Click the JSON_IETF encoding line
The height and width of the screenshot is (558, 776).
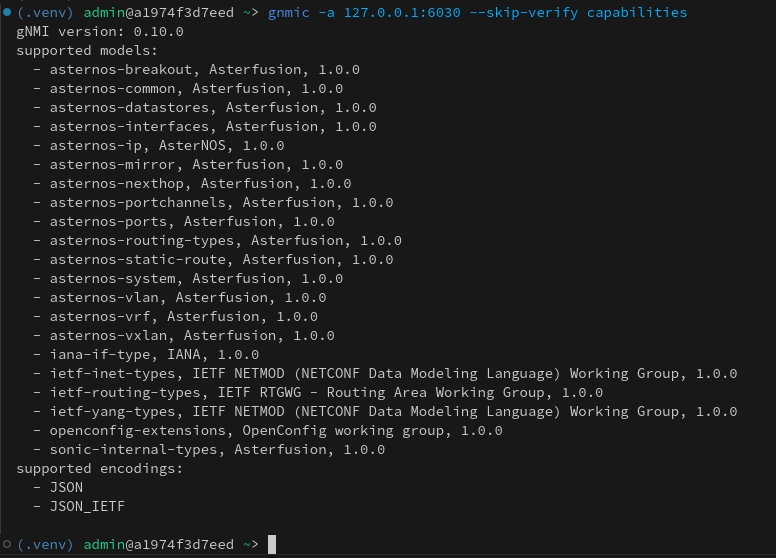point(87,507)
